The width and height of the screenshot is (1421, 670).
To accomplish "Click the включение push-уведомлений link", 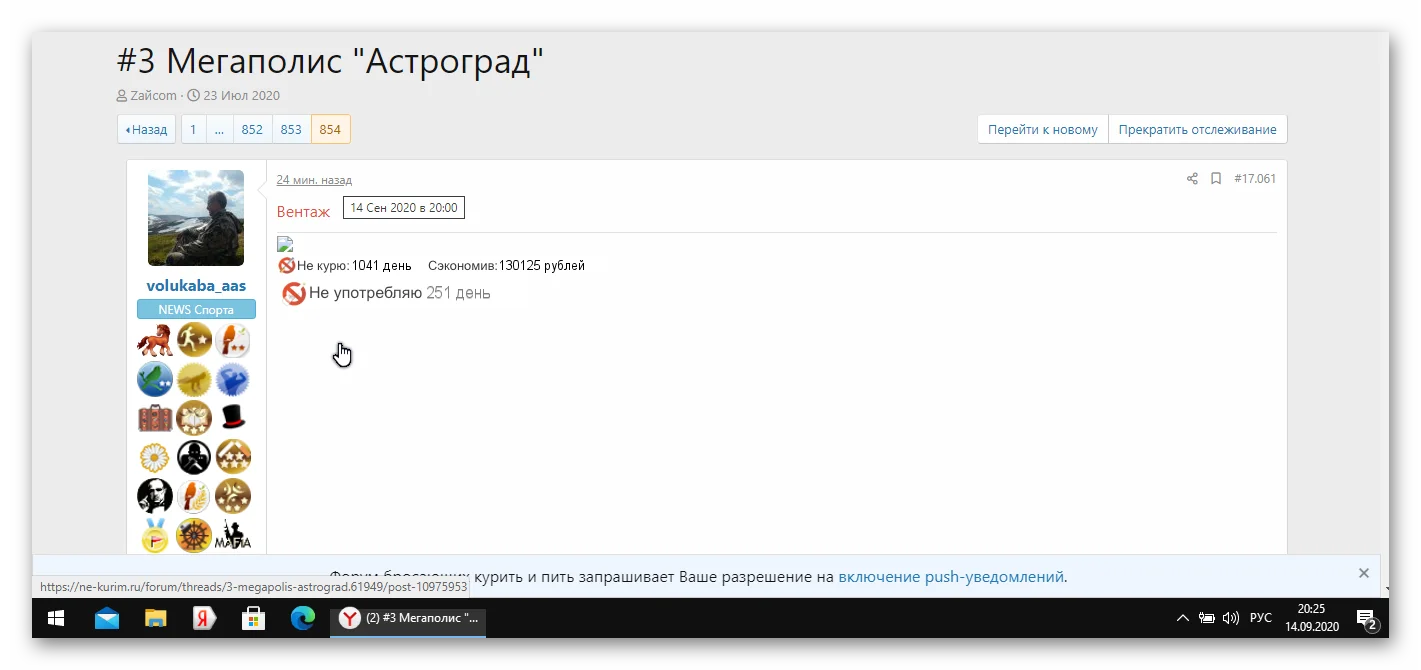I will click(x=951, y=577).
